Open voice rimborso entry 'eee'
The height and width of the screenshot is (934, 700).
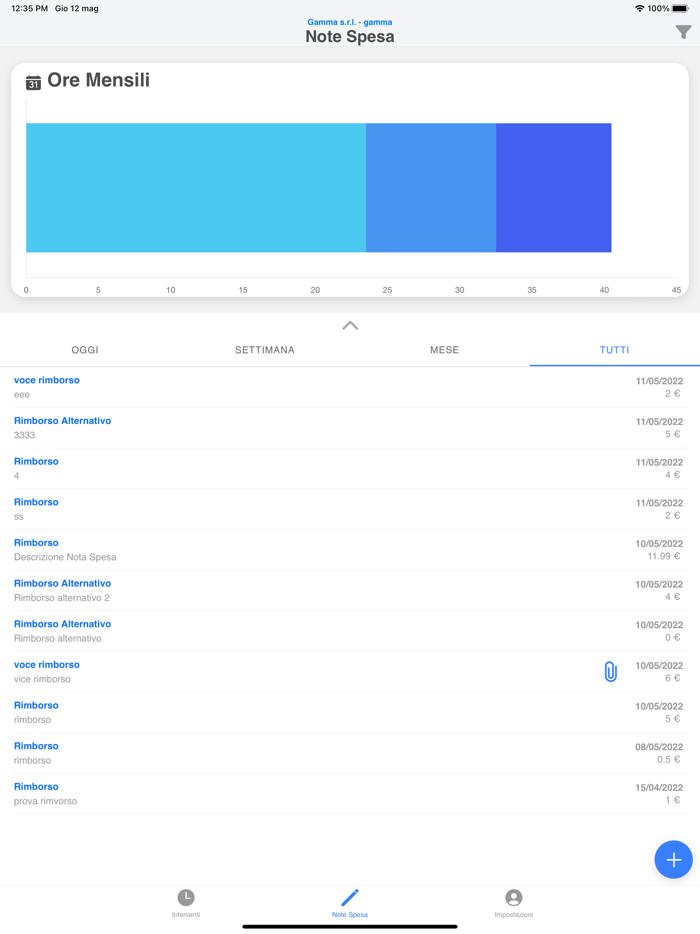350,387
